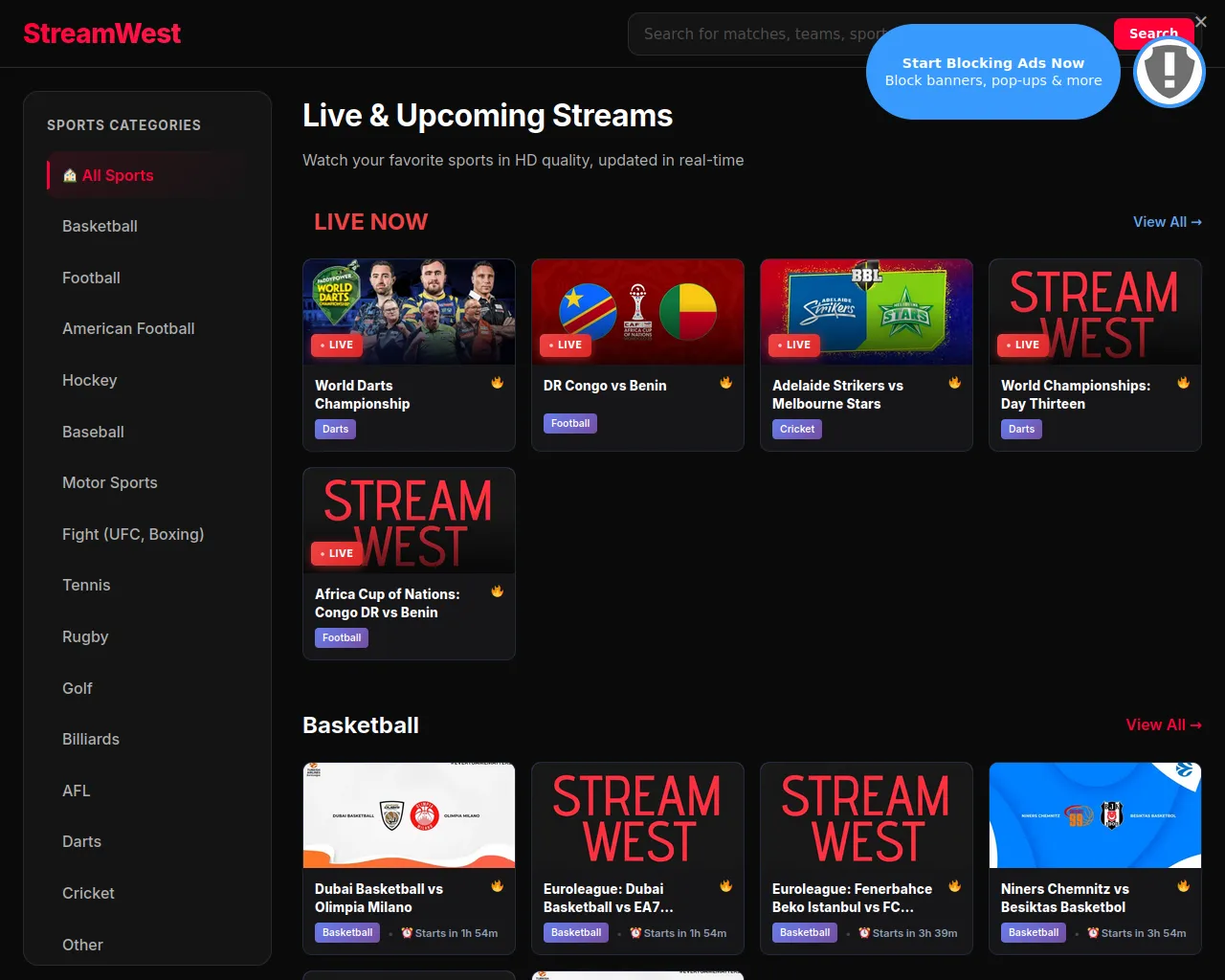The image size is (1225, 980).
Task: Click flame icon on Dubai Basketball vs Olimpia Milano
Action: tap(498, 886)
